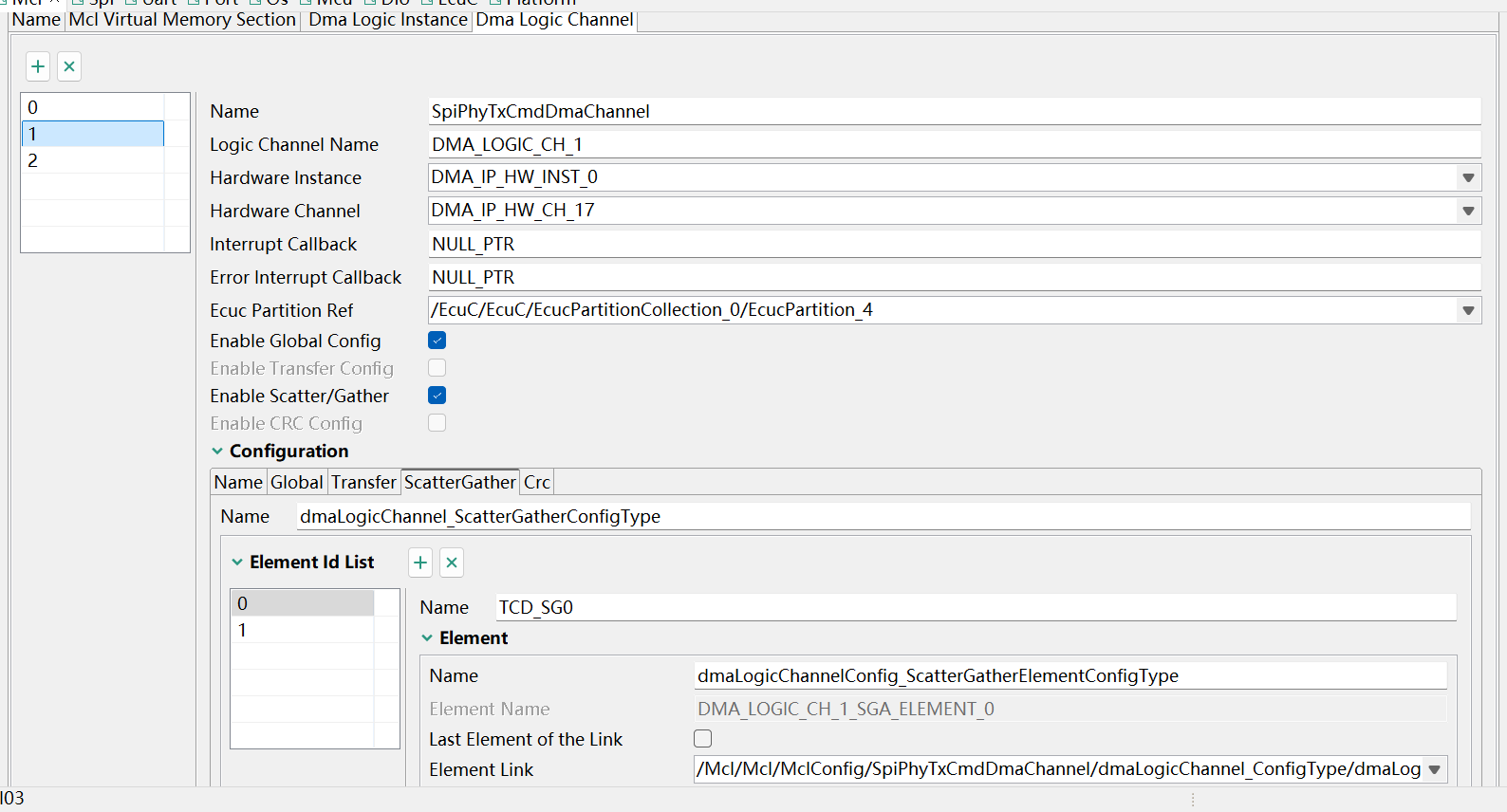Click the Interrupt Callback text field
The image size is (1507, 812).
pyautogui.click(x=954, y=245)
